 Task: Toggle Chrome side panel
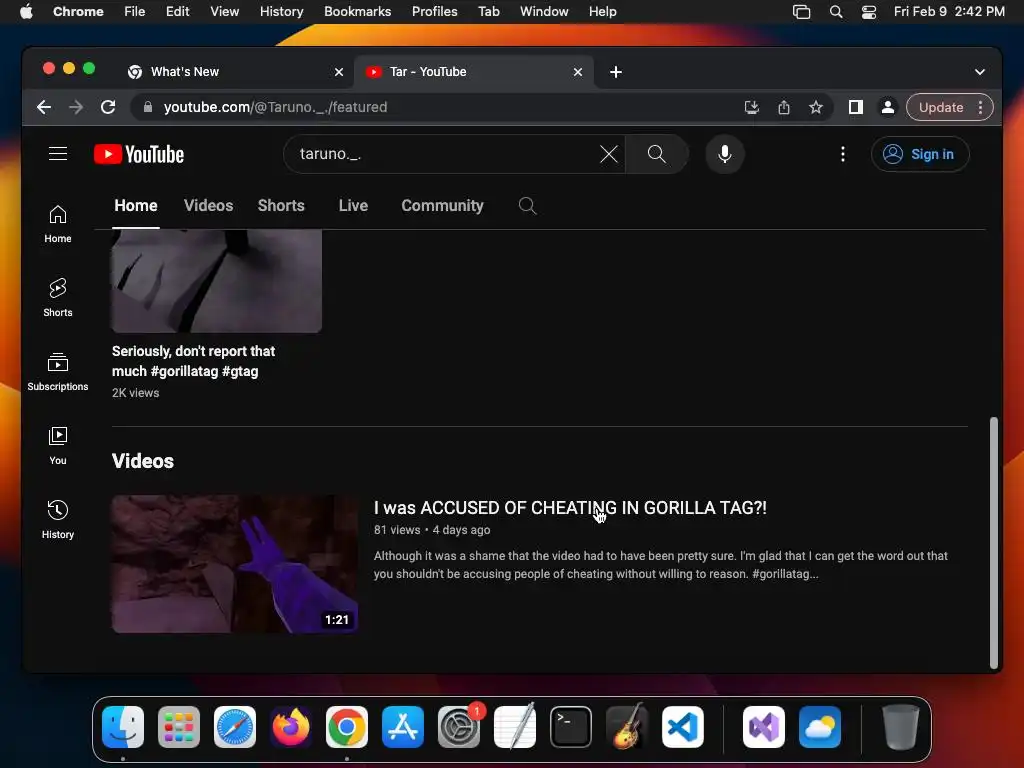tap(856, 107)
